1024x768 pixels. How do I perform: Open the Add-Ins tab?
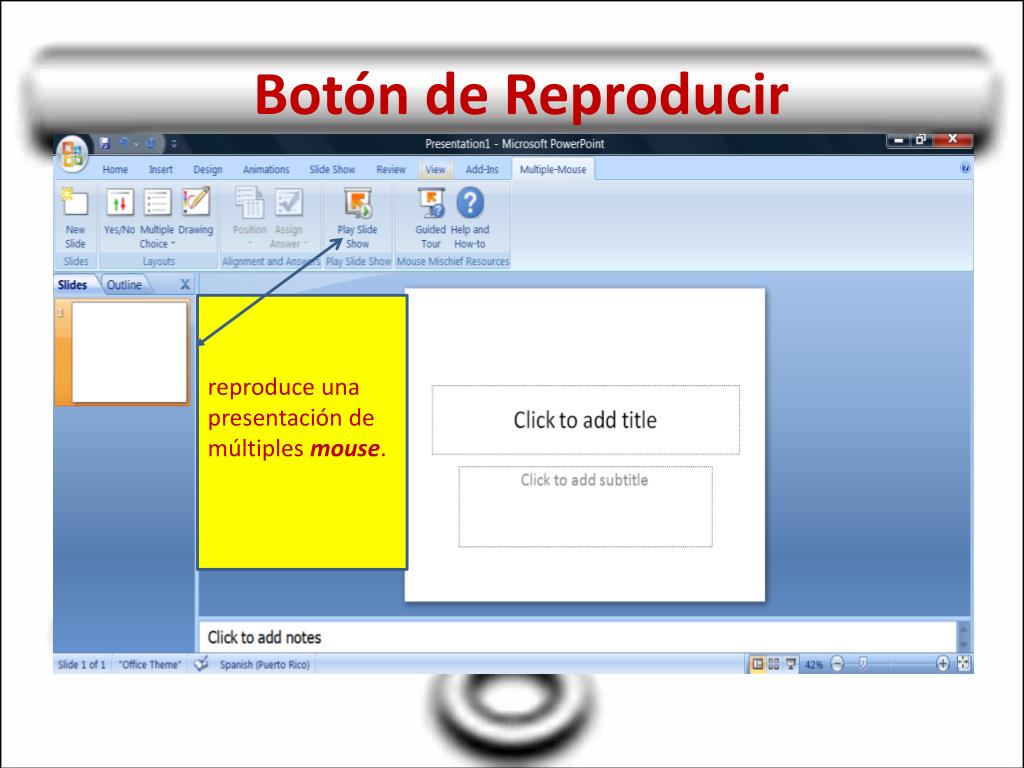pos(481,170)
